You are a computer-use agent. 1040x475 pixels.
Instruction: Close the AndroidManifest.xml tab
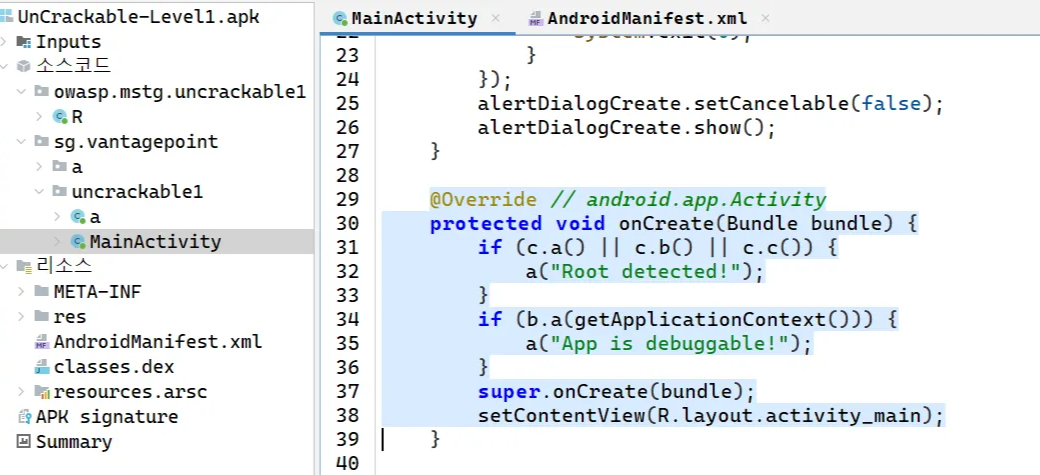tap(765, 19)
